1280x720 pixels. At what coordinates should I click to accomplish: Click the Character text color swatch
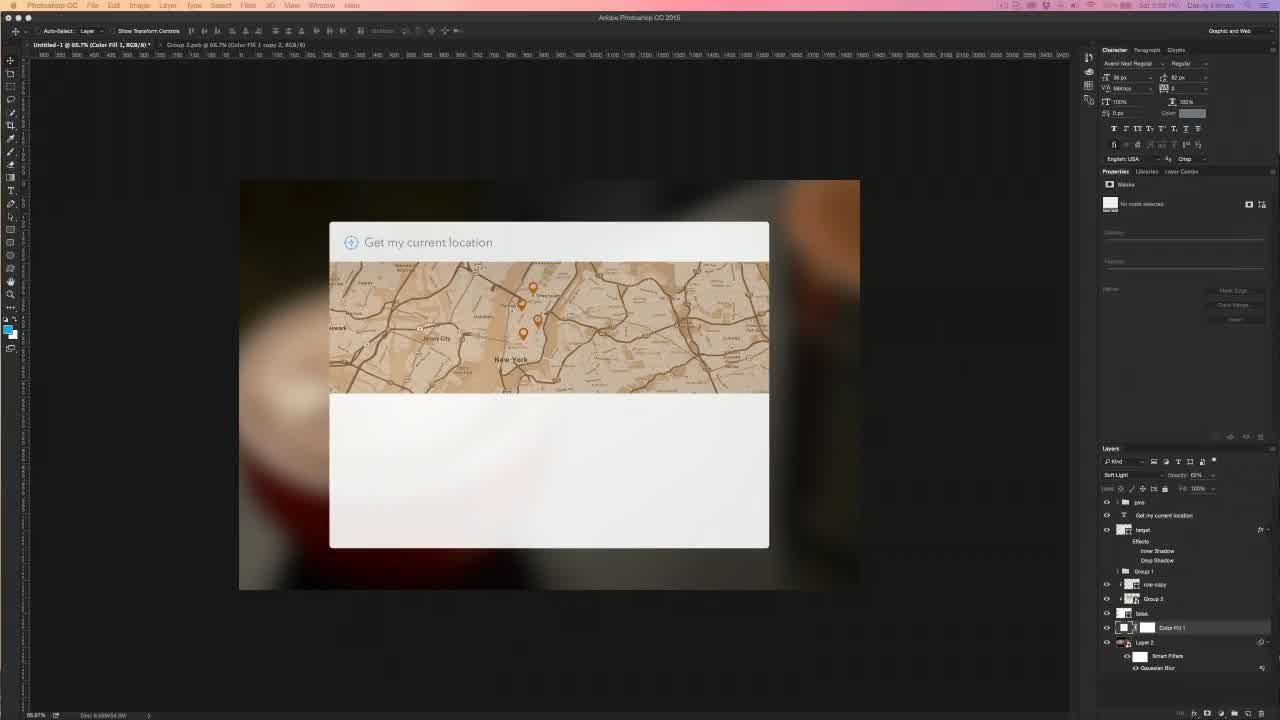1192,113
